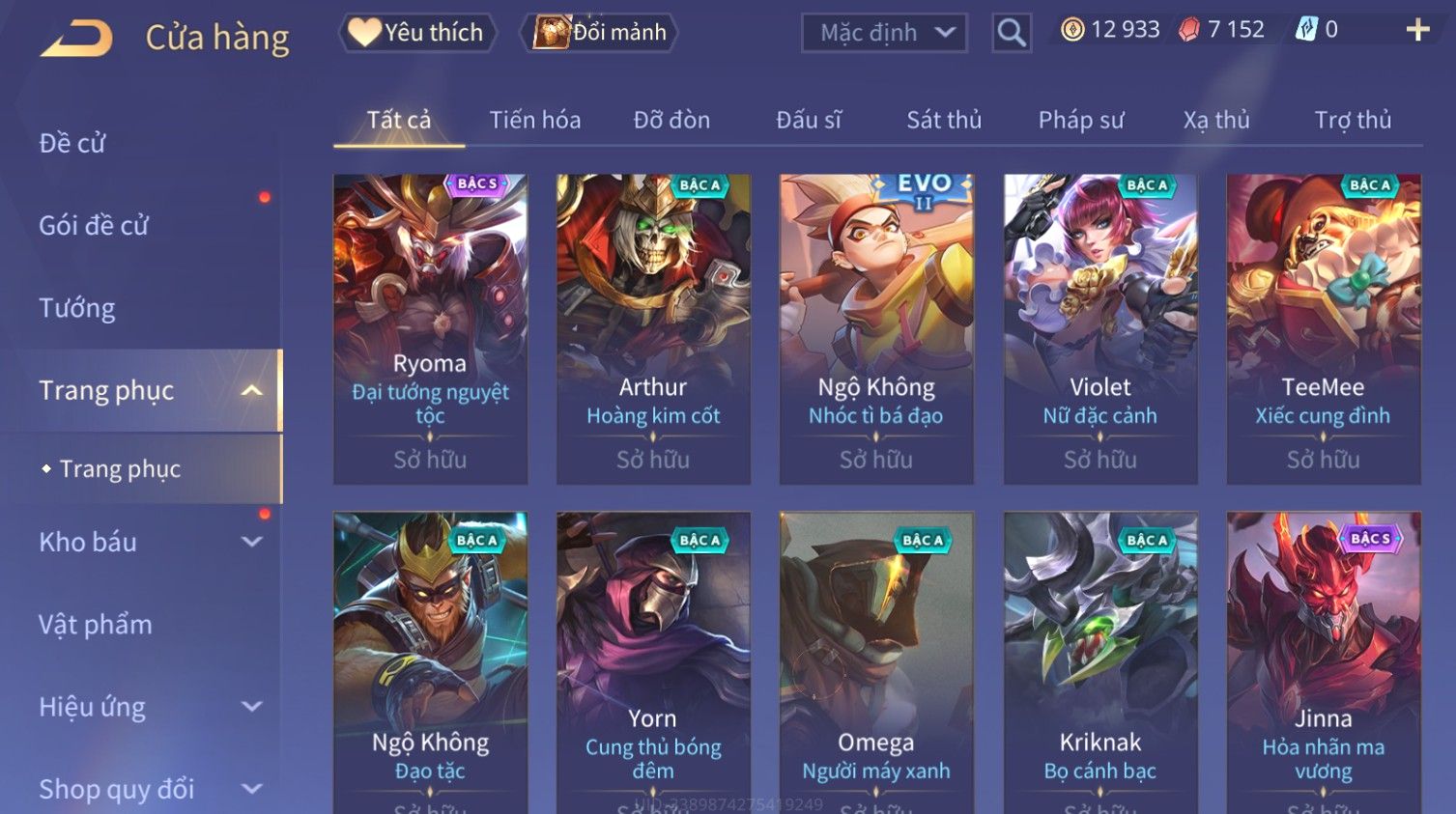Open Yêu thích favorites heart button
The image size is (1456, 814).
[x=416, y=33]
